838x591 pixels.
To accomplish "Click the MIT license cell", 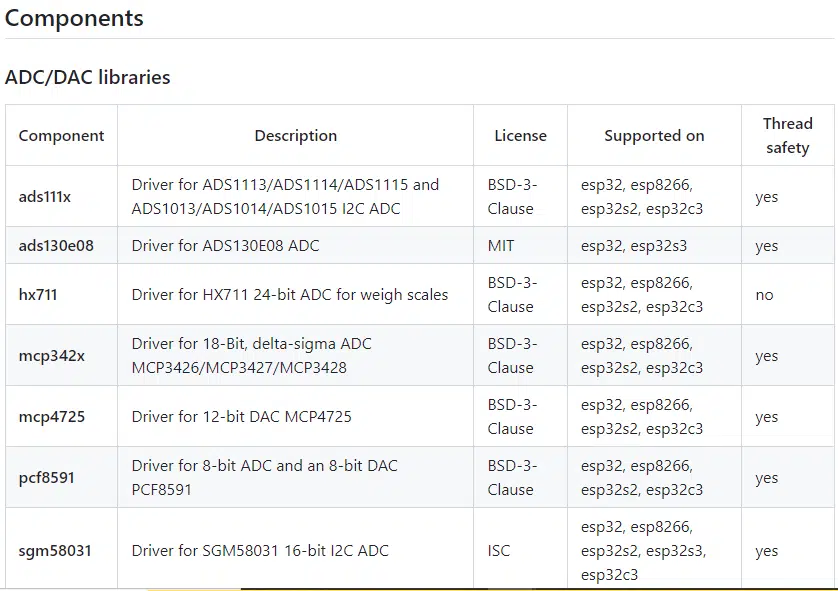I will 501,246.
